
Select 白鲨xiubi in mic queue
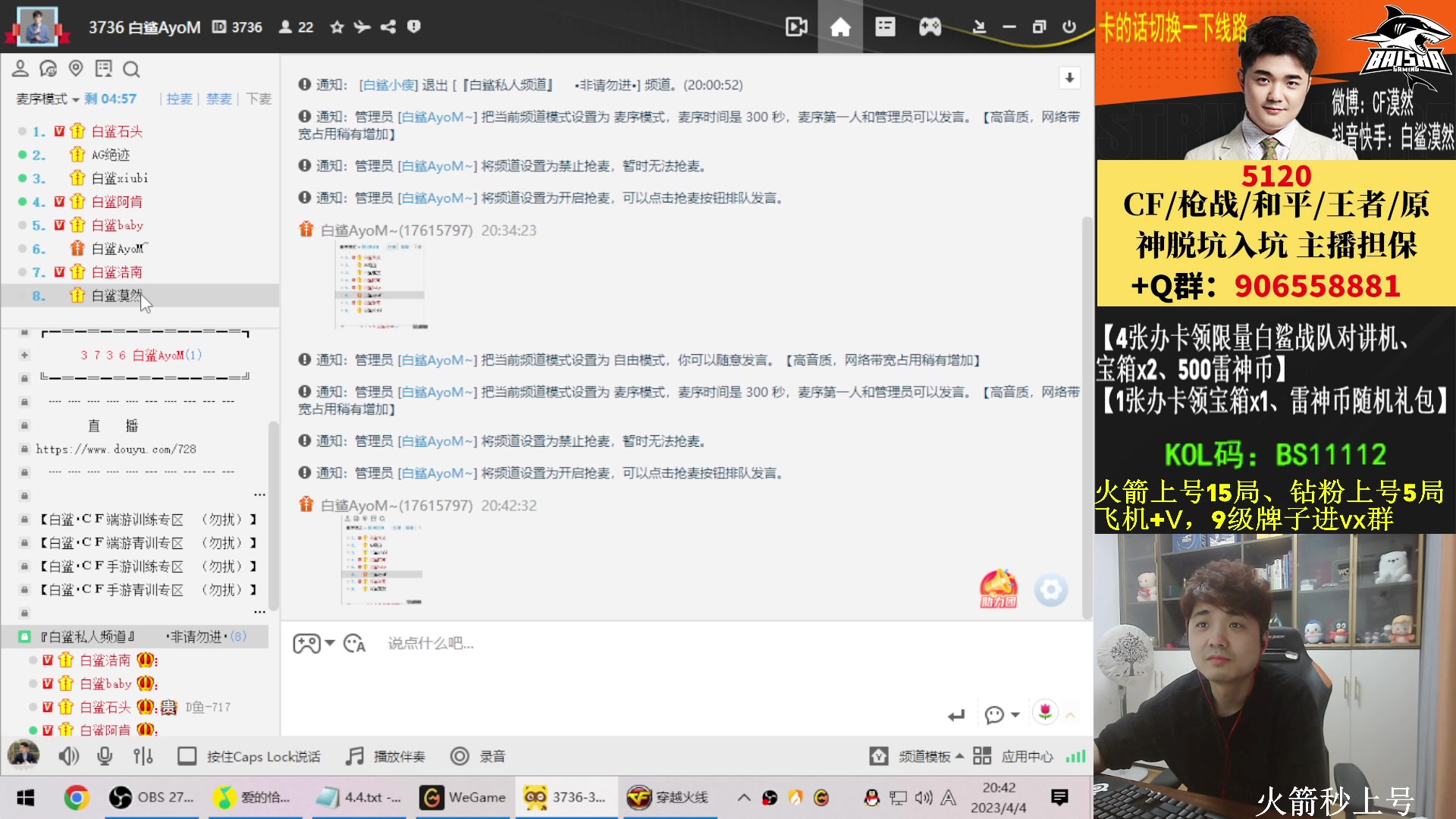(x=120, y=178)
